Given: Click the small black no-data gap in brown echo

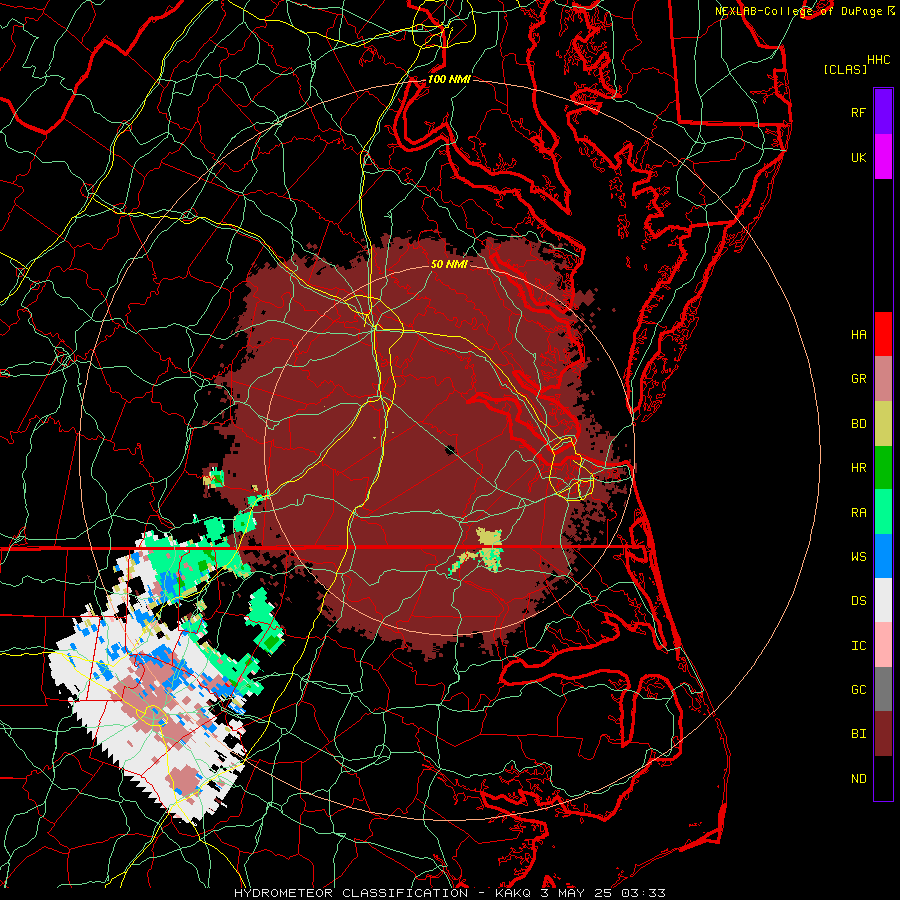Looking at the screenshot, I should click(x=451, y=449).
